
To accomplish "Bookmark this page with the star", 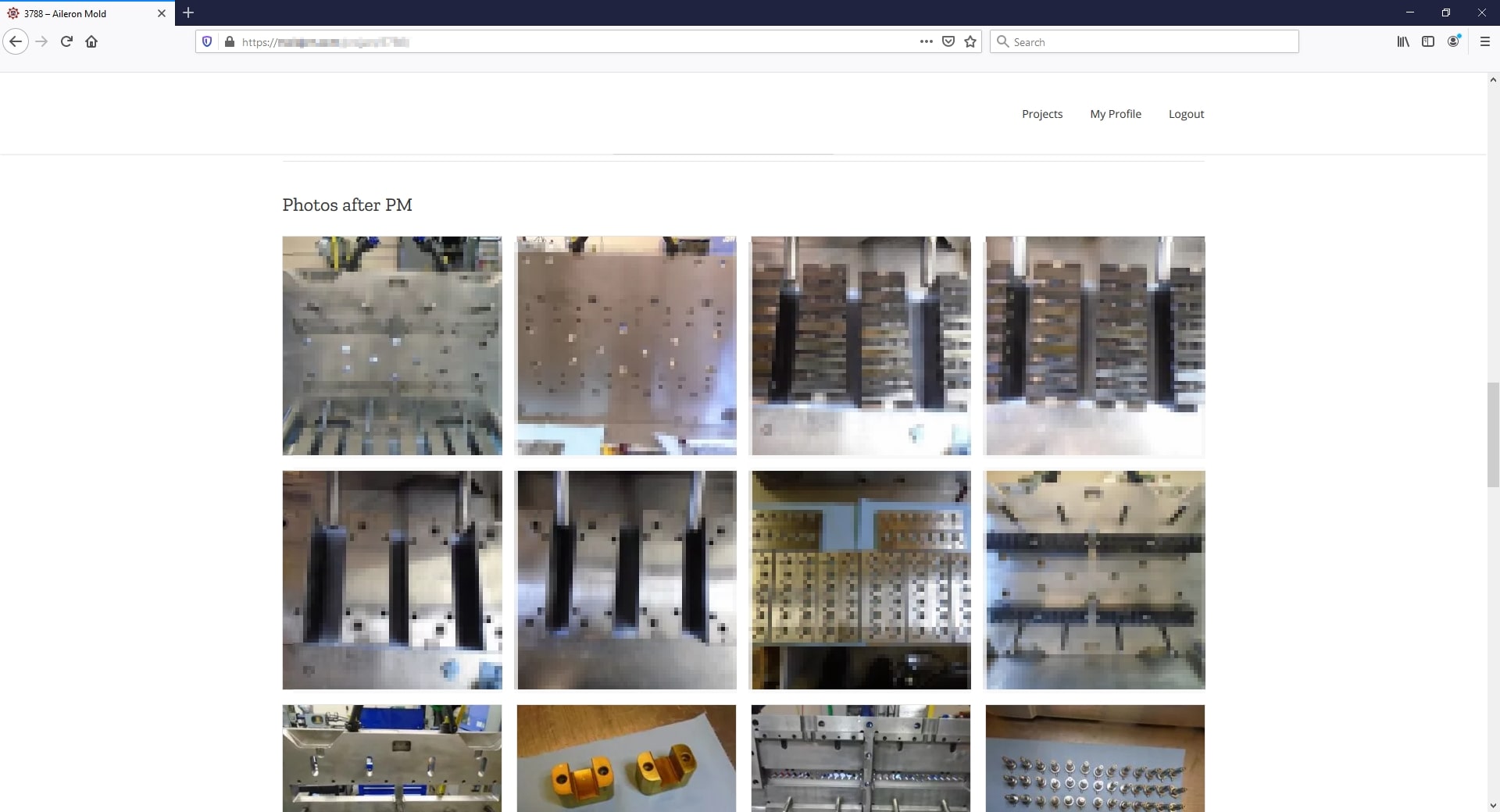I will coord(970,41).
